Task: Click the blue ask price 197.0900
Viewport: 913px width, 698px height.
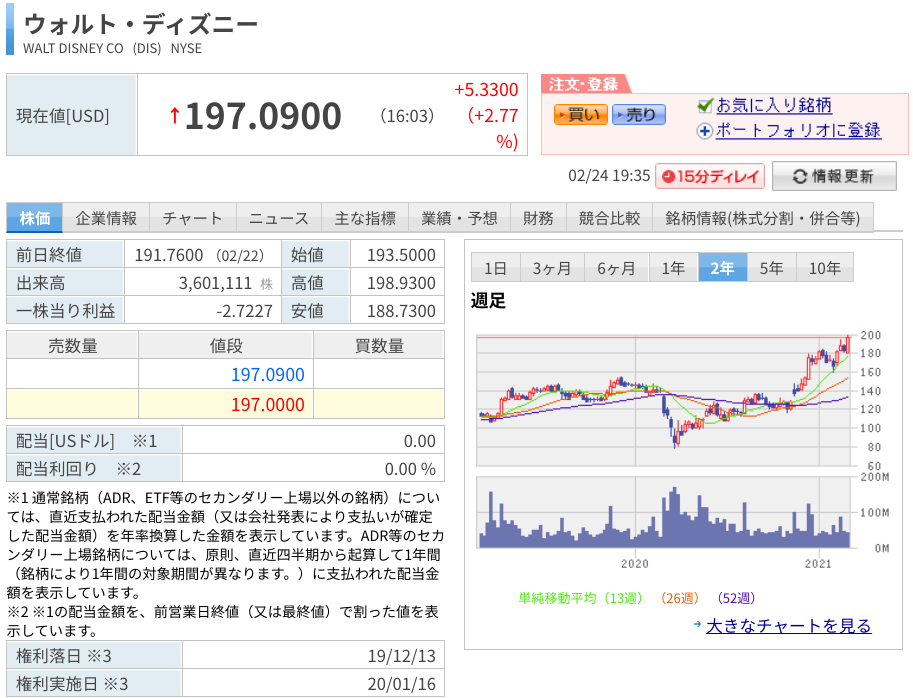Action: coord(268,374)
